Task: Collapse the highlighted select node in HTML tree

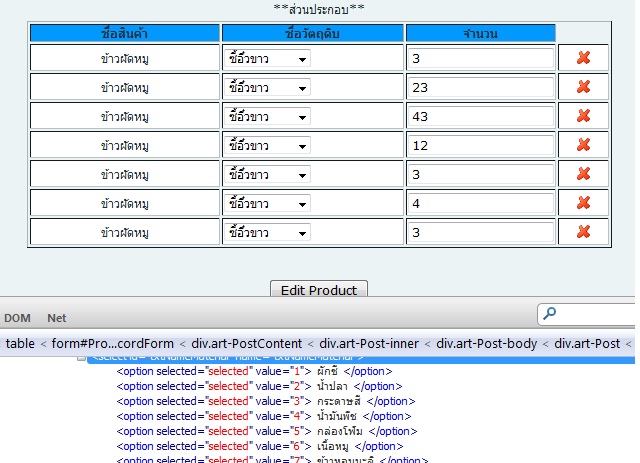Action: [82, 358]
